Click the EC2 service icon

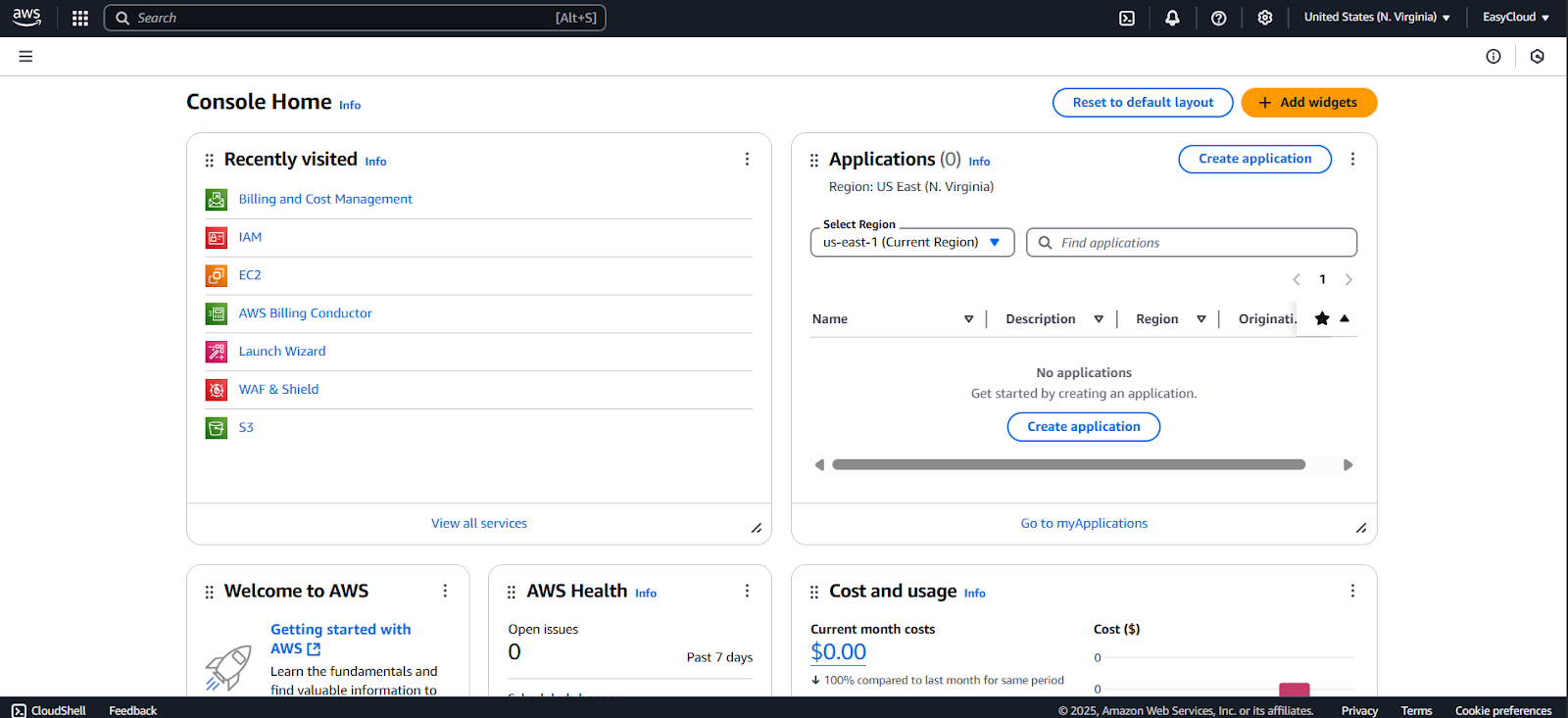(217, 276)
